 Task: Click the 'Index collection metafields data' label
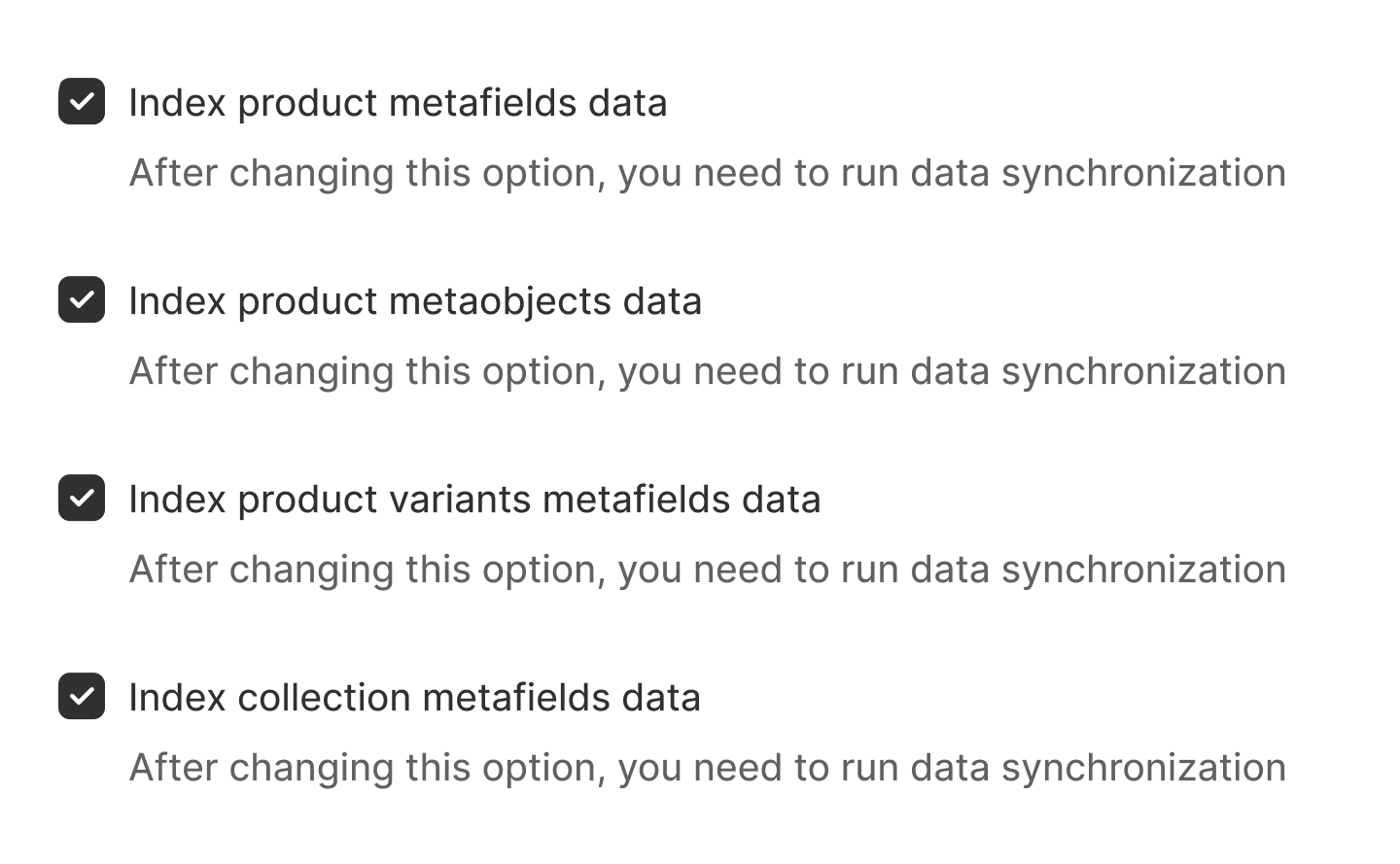tap(414, 698)
